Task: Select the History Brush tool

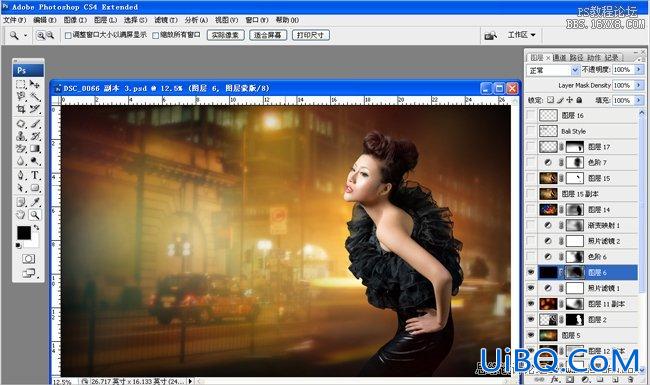Action: pyautogui.click(x=35, y=136)
